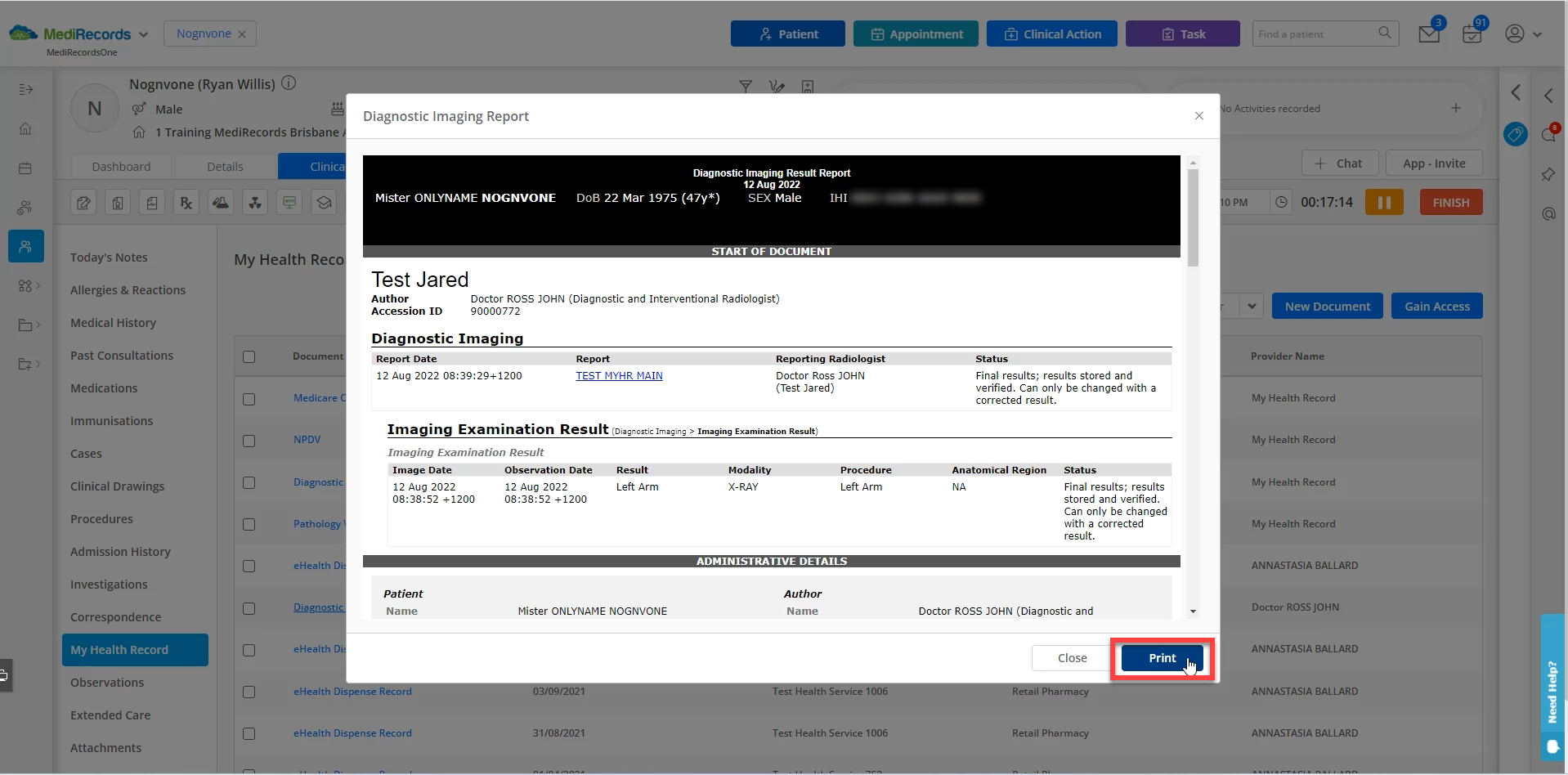The image size is (1568, 775).
Task: Open the TEST MYHR MAIN report link
Action: point(619,376)
